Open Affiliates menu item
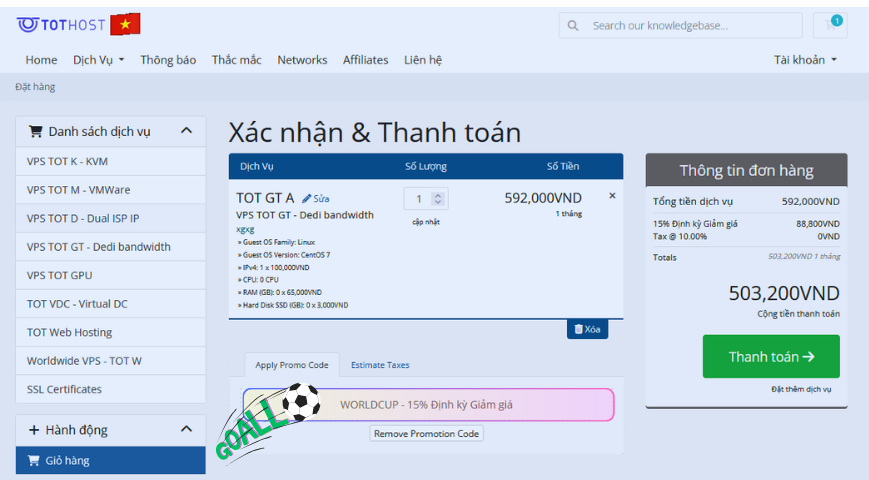 coord(365,60)
